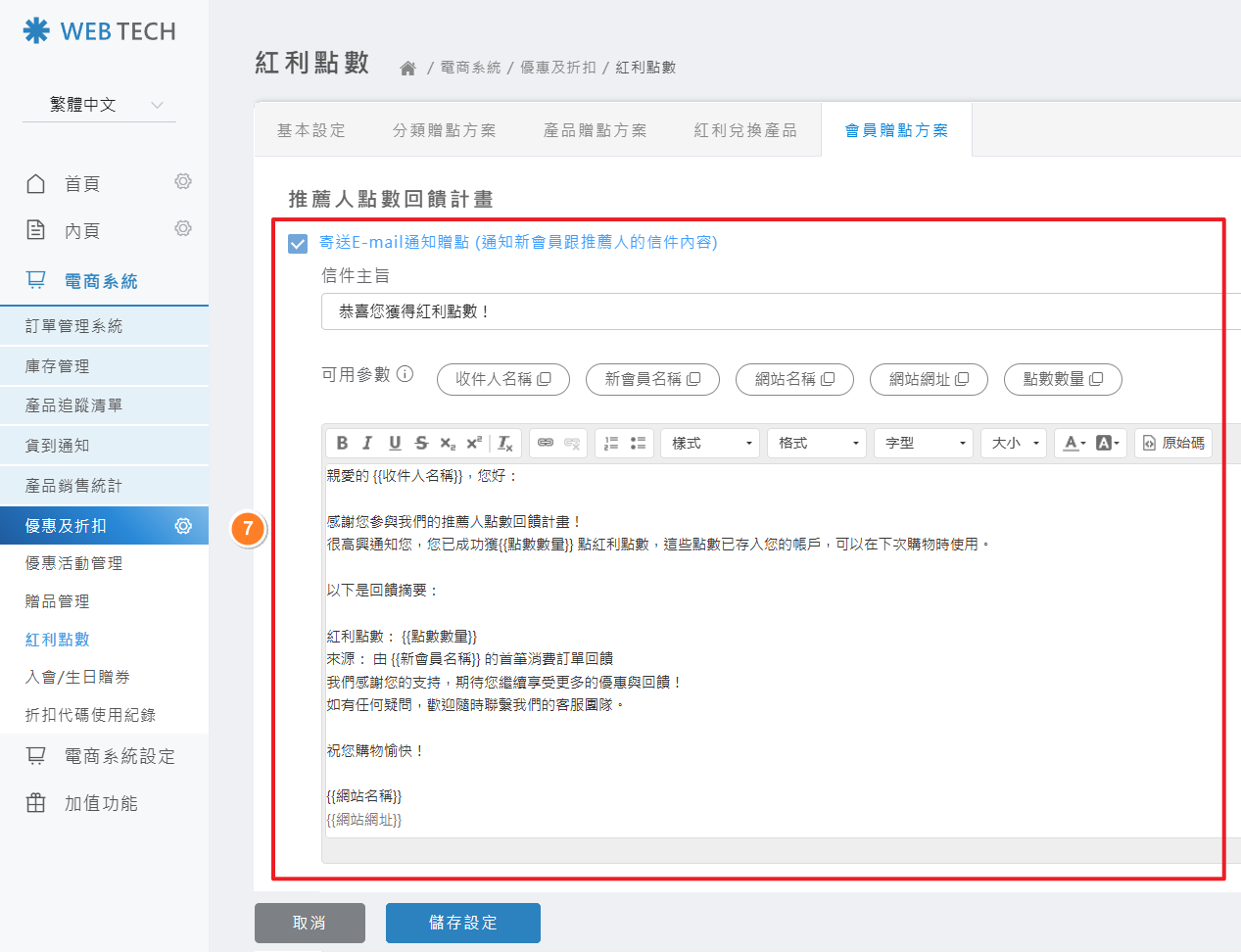Insert a numbered list
This screenshot has width=1241, height=952.
point(611,443)
